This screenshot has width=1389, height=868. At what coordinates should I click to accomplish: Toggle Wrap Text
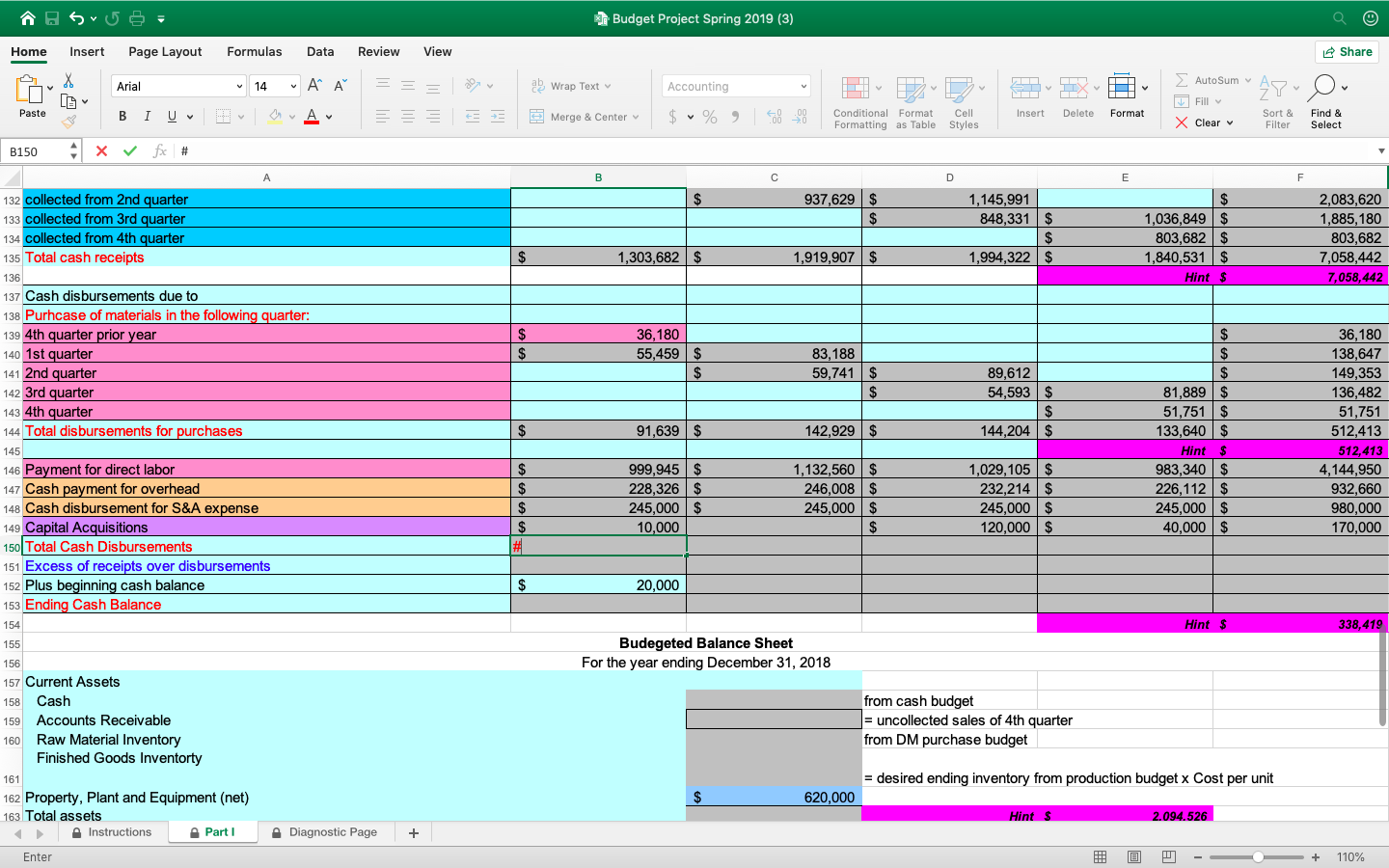point(571,86)
